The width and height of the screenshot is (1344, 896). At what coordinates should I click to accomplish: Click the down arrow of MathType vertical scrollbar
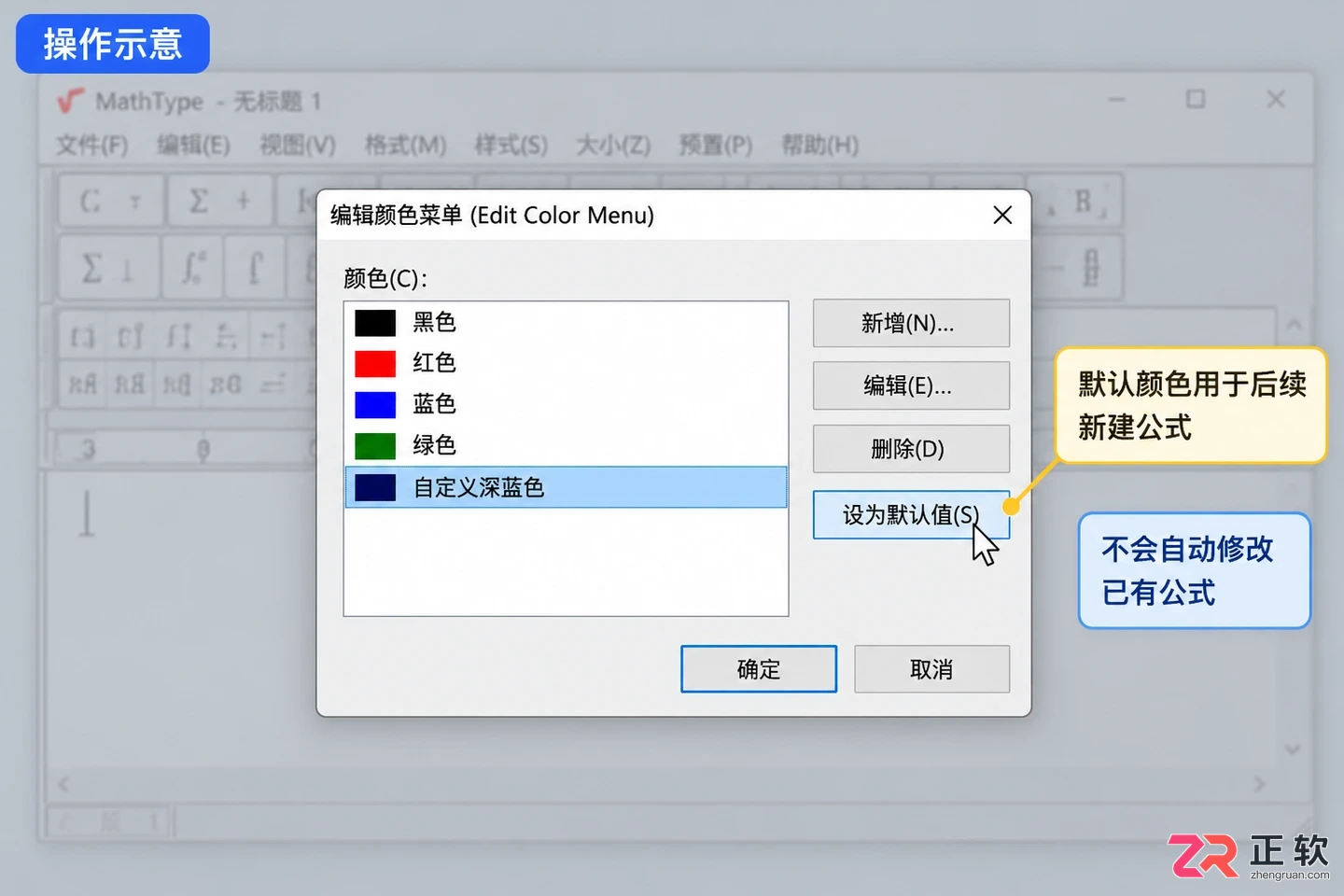pyautogui.click(x=1293, y=749)
